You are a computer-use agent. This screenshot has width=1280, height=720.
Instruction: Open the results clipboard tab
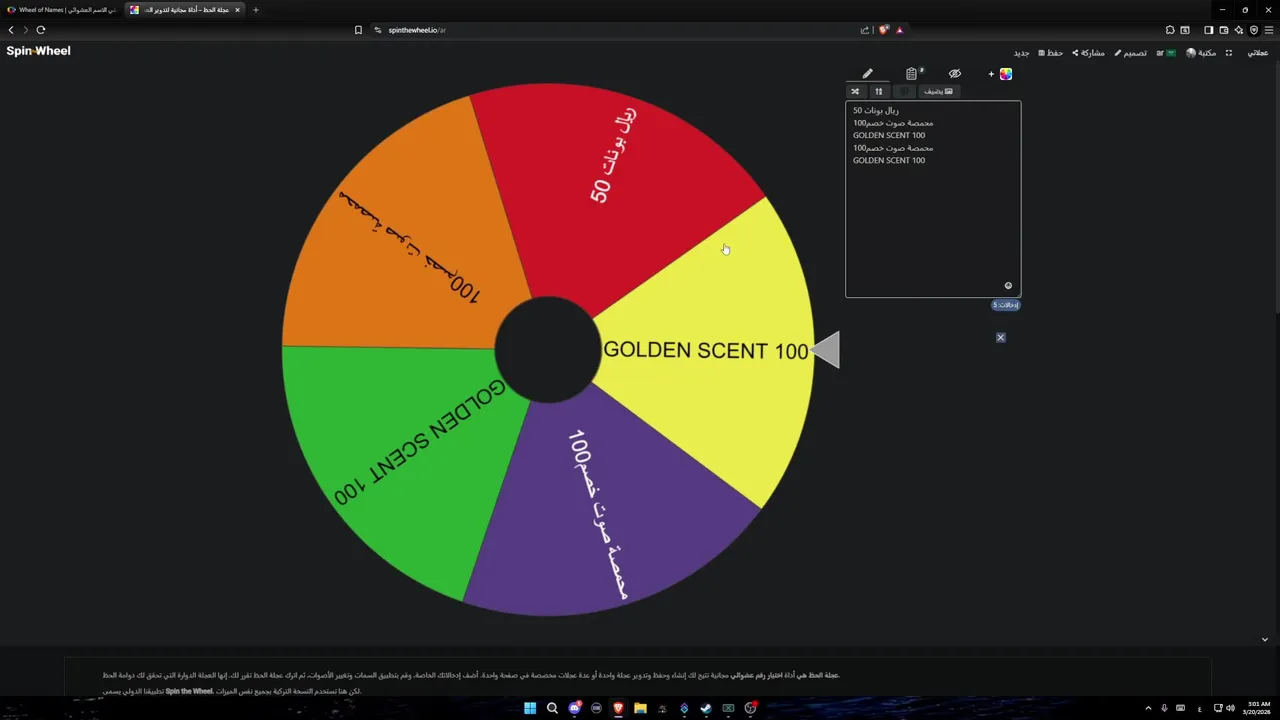[912, 74]
